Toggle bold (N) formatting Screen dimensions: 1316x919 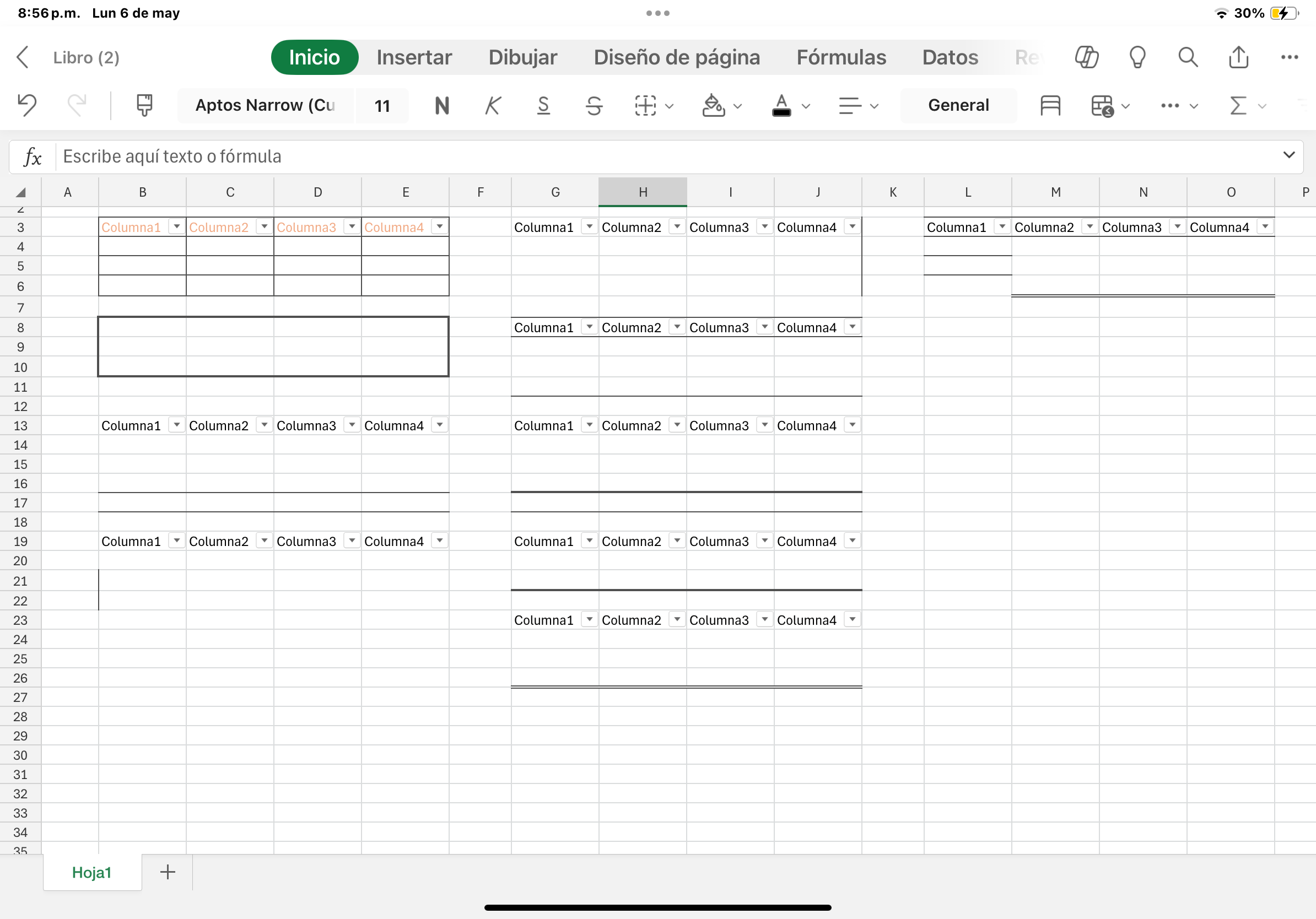coord(442,105)
